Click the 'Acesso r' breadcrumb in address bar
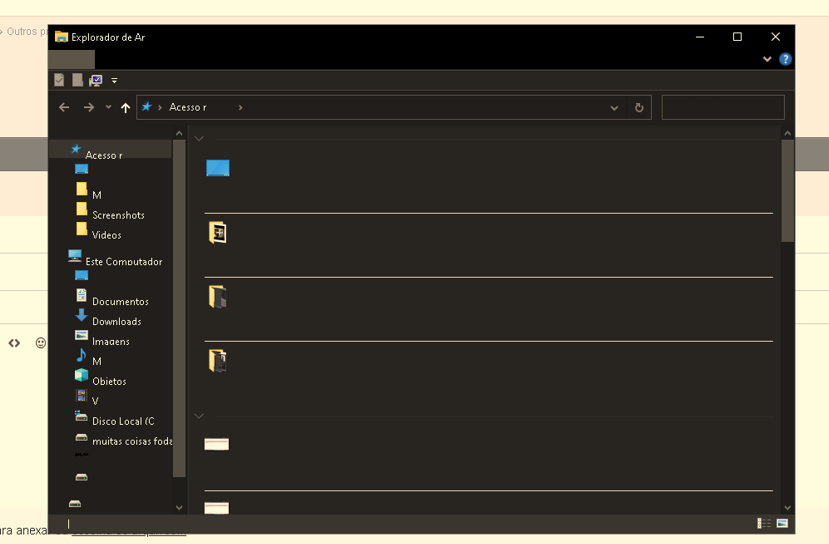829x544 pixels. click(x=188, y=107)
